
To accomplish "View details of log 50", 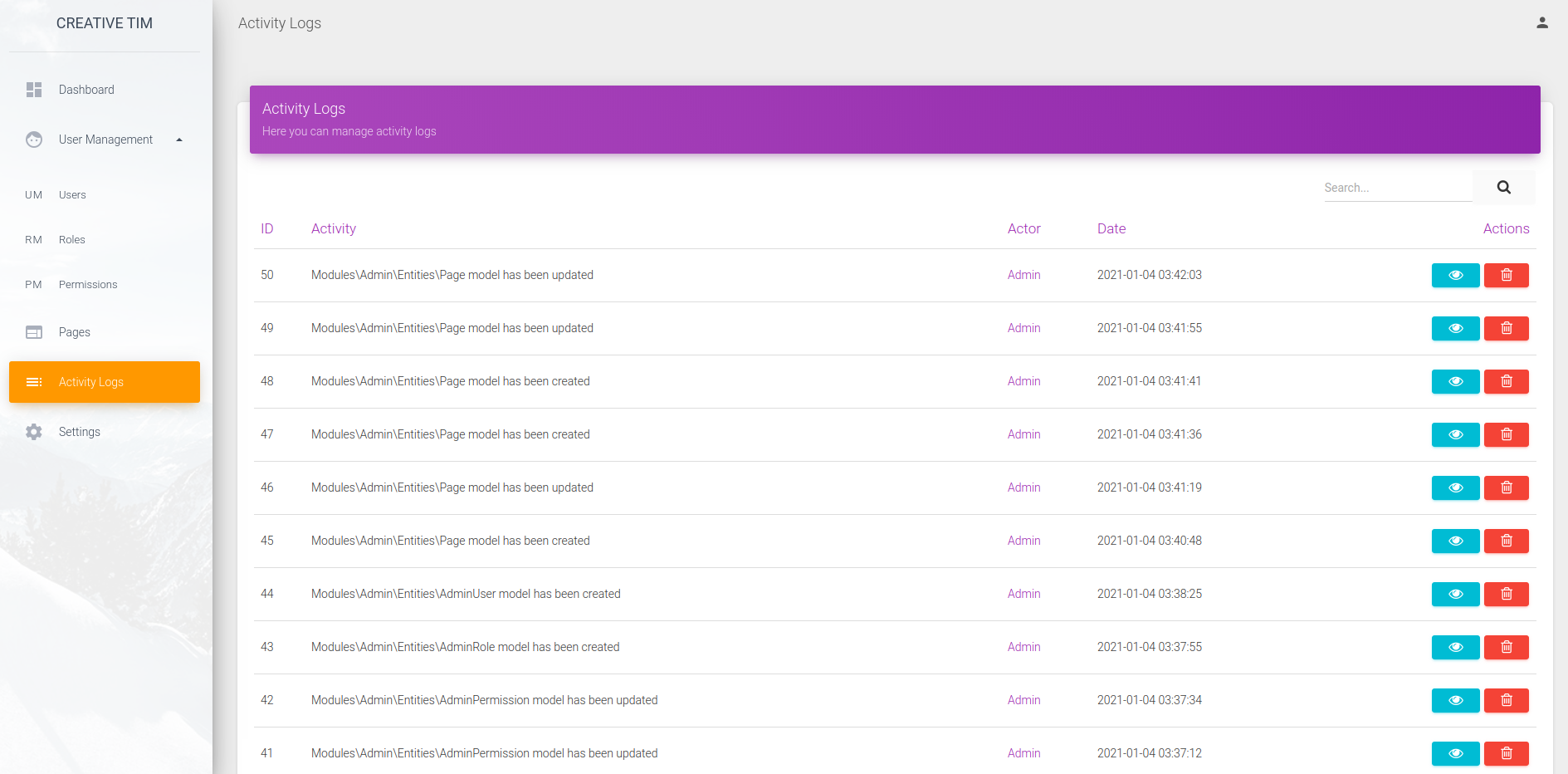I will (x=1455, y=275).
